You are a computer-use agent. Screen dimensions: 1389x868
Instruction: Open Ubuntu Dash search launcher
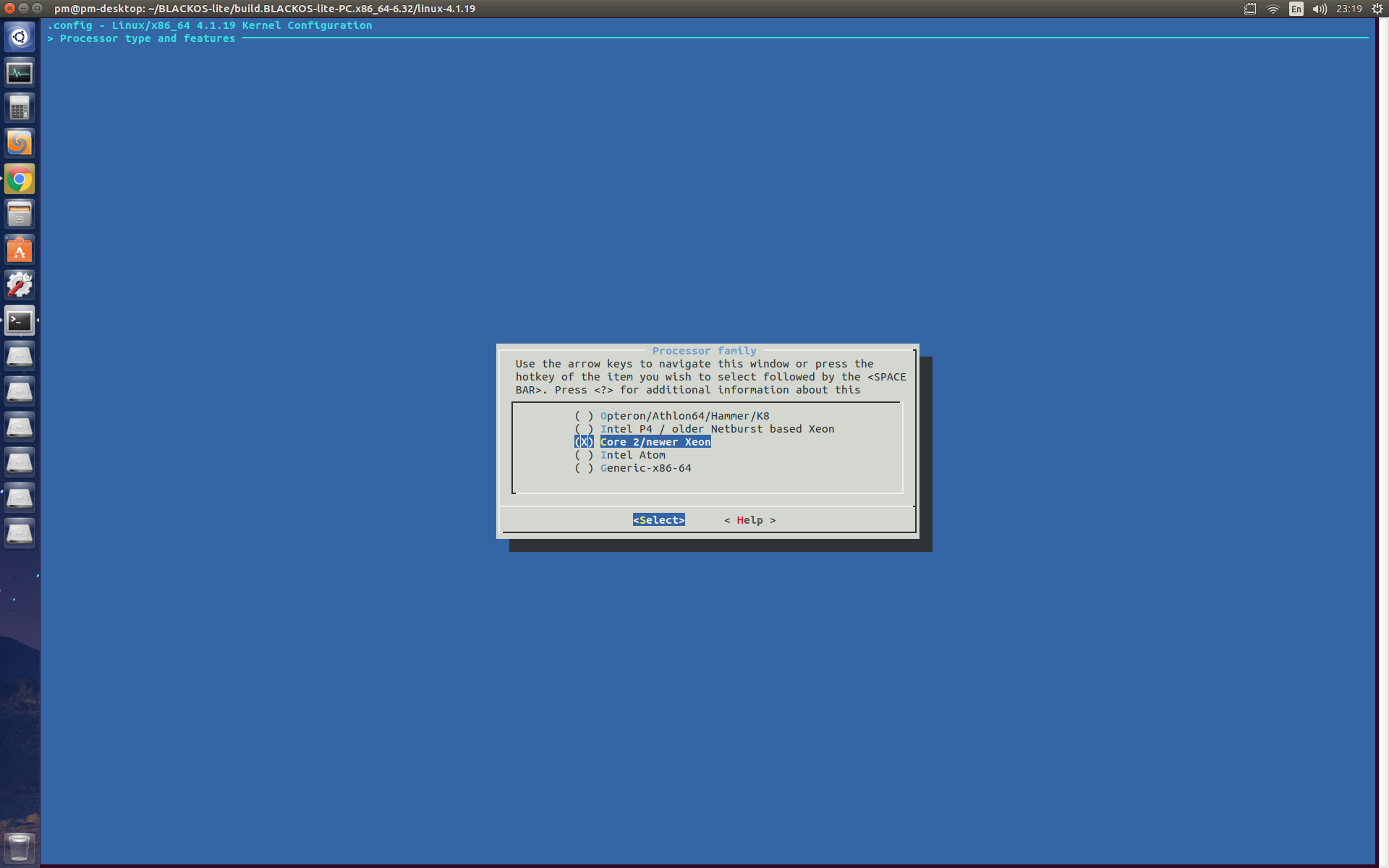20,37
